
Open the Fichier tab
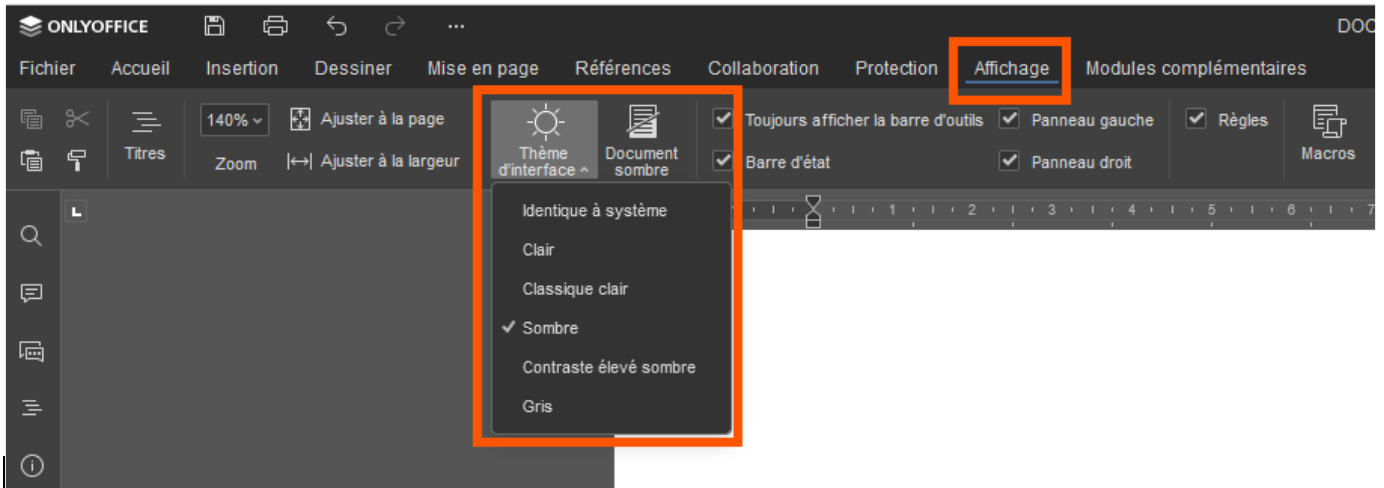click(48, 69)
